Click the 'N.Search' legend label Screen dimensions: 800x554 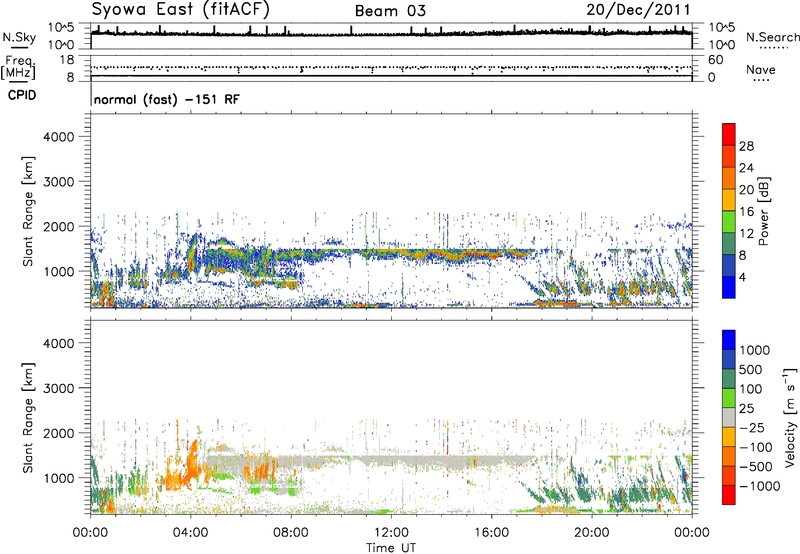click(772, 37)
